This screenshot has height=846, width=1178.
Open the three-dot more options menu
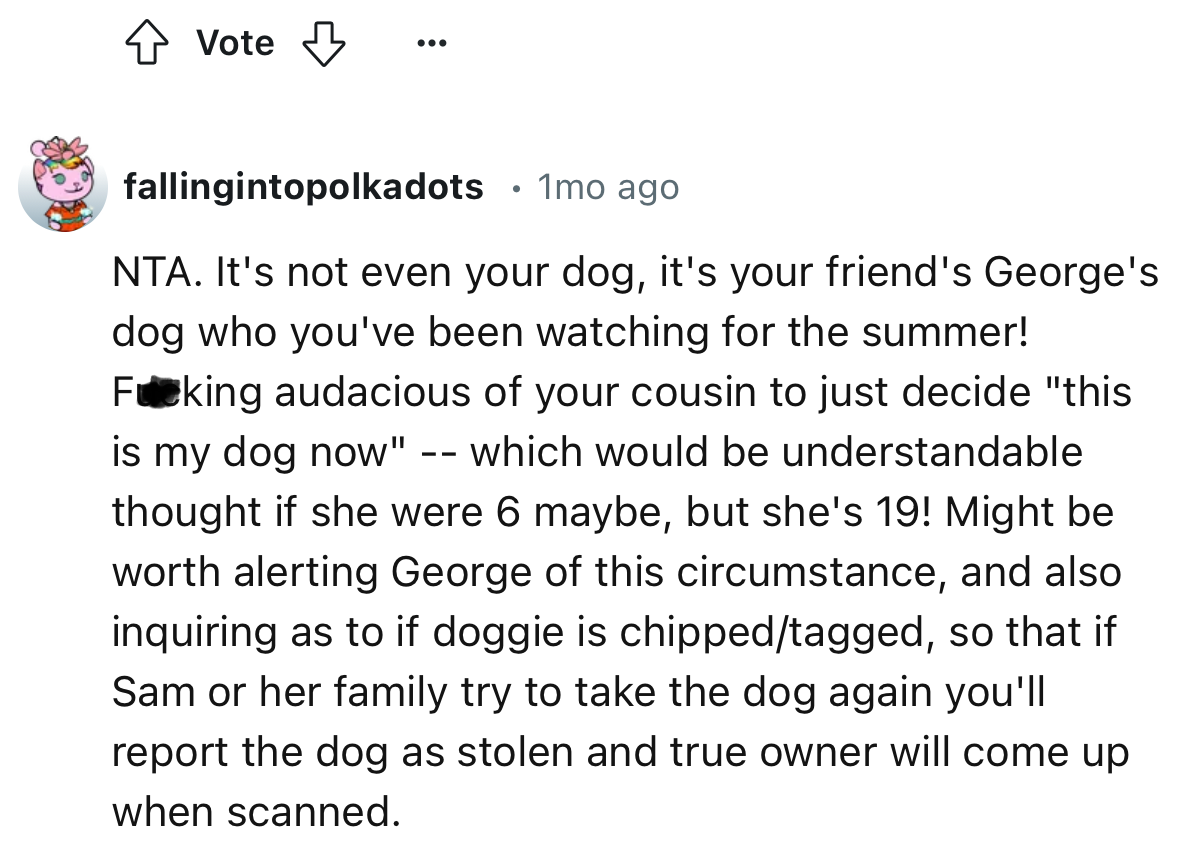tap(432, 44)
